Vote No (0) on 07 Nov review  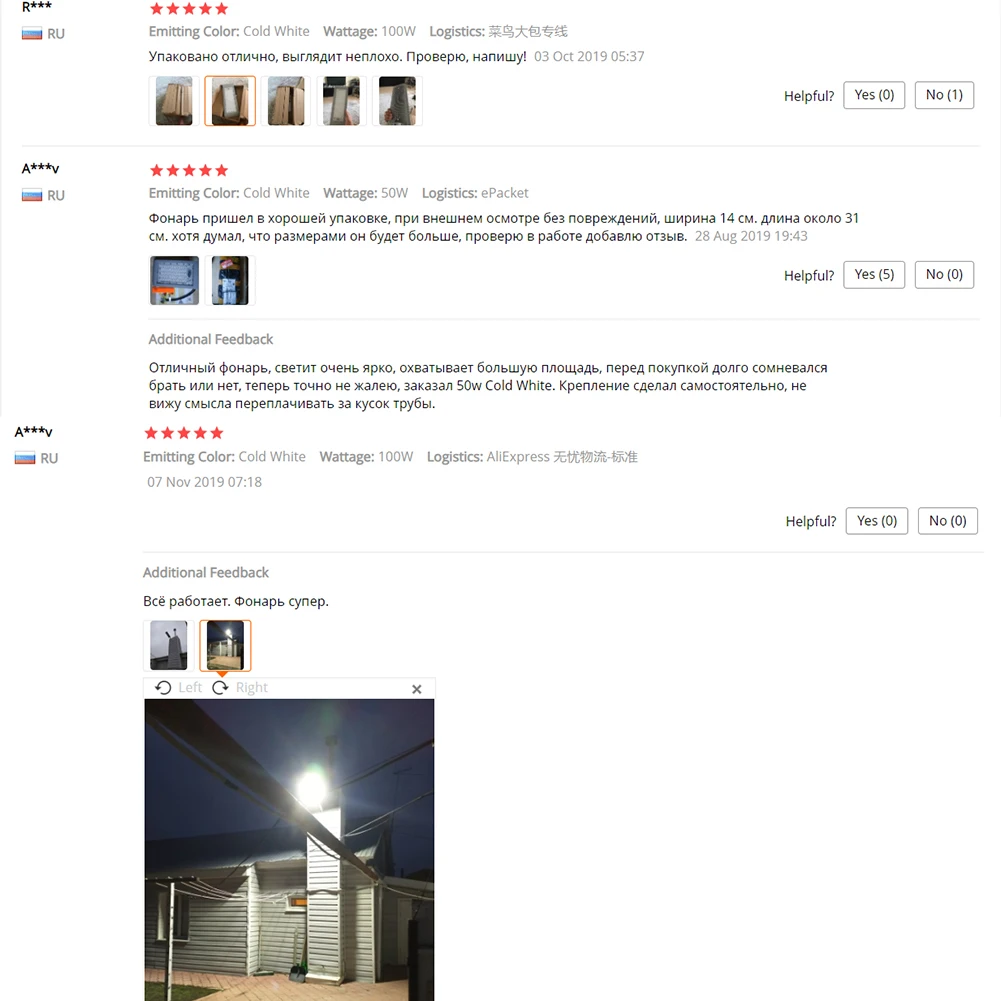point(947,521)
